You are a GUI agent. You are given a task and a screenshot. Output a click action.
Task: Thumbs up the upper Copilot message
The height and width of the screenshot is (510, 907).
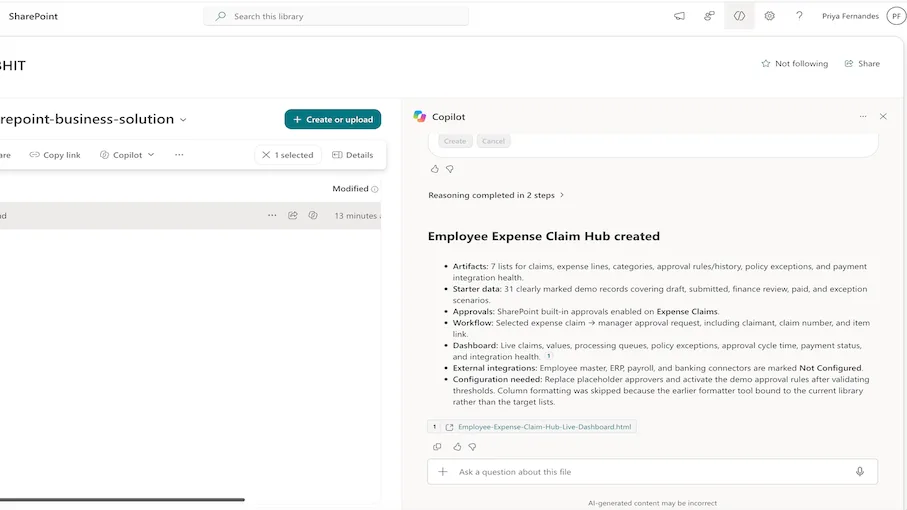point(434,169)
